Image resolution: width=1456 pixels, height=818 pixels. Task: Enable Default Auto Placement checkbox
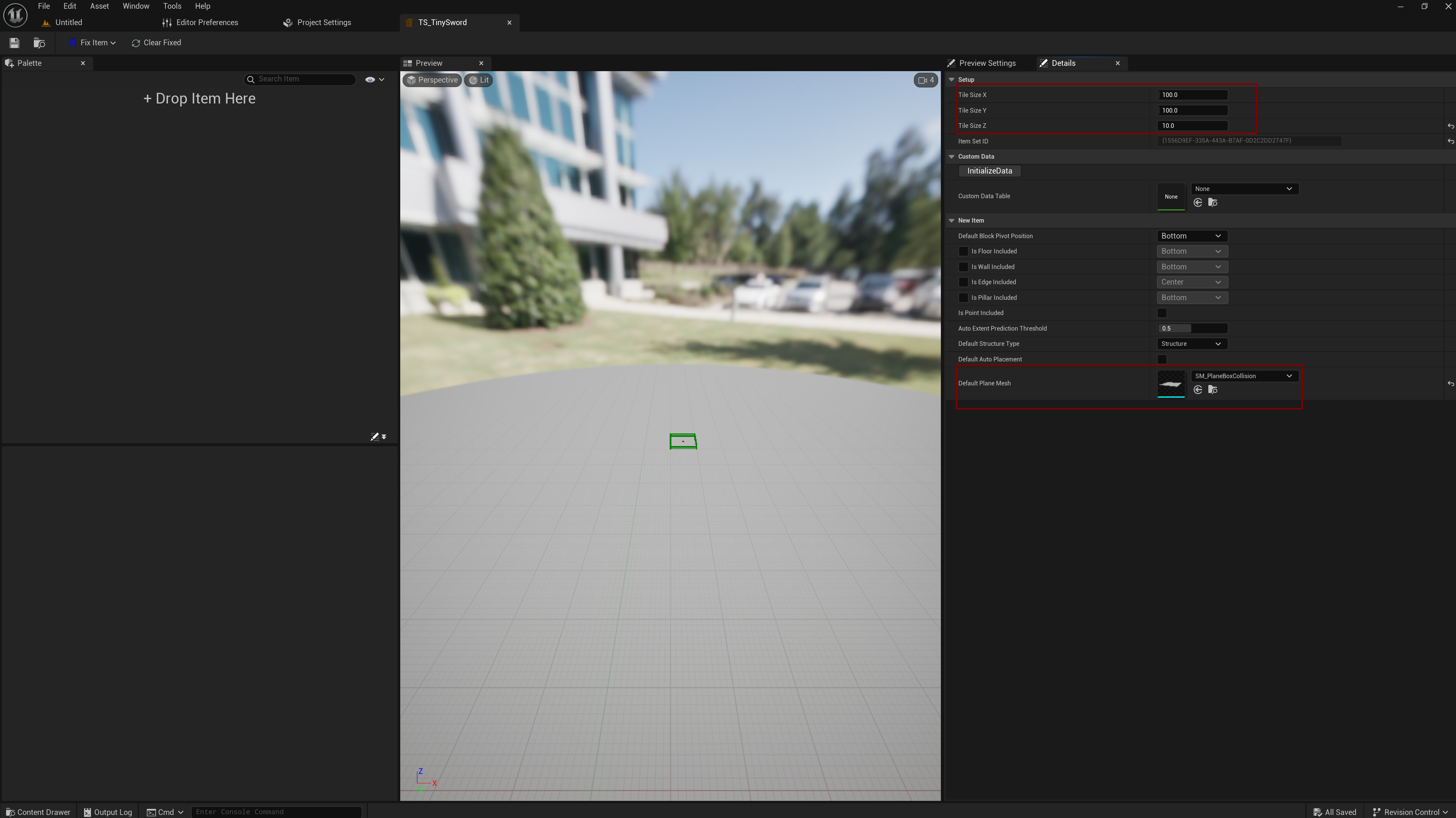point(1162,360)
